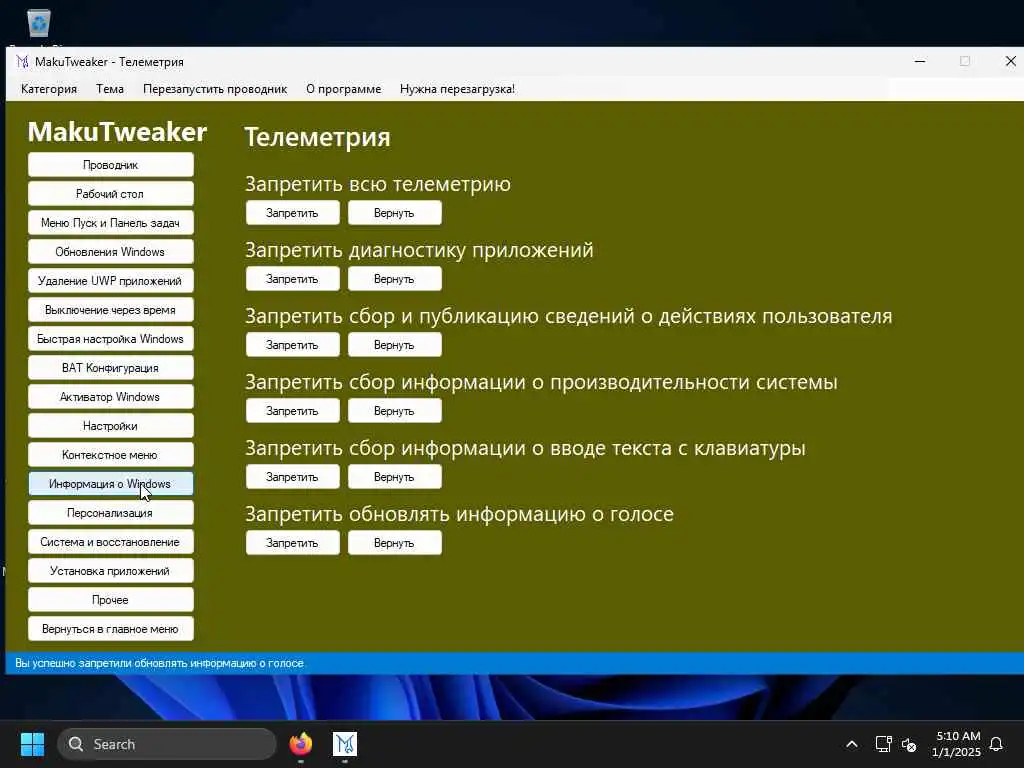This screenshot has height=768, width=1024.
Task: Open Быстрая настройка Windows
Action: 110,339
